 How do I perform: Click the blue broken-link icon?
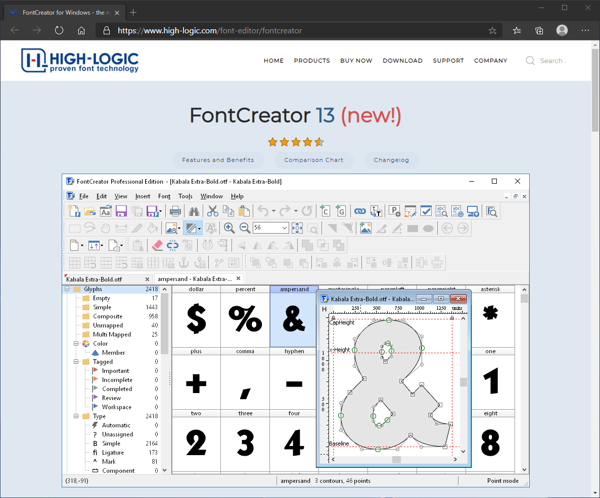point(173,245)
